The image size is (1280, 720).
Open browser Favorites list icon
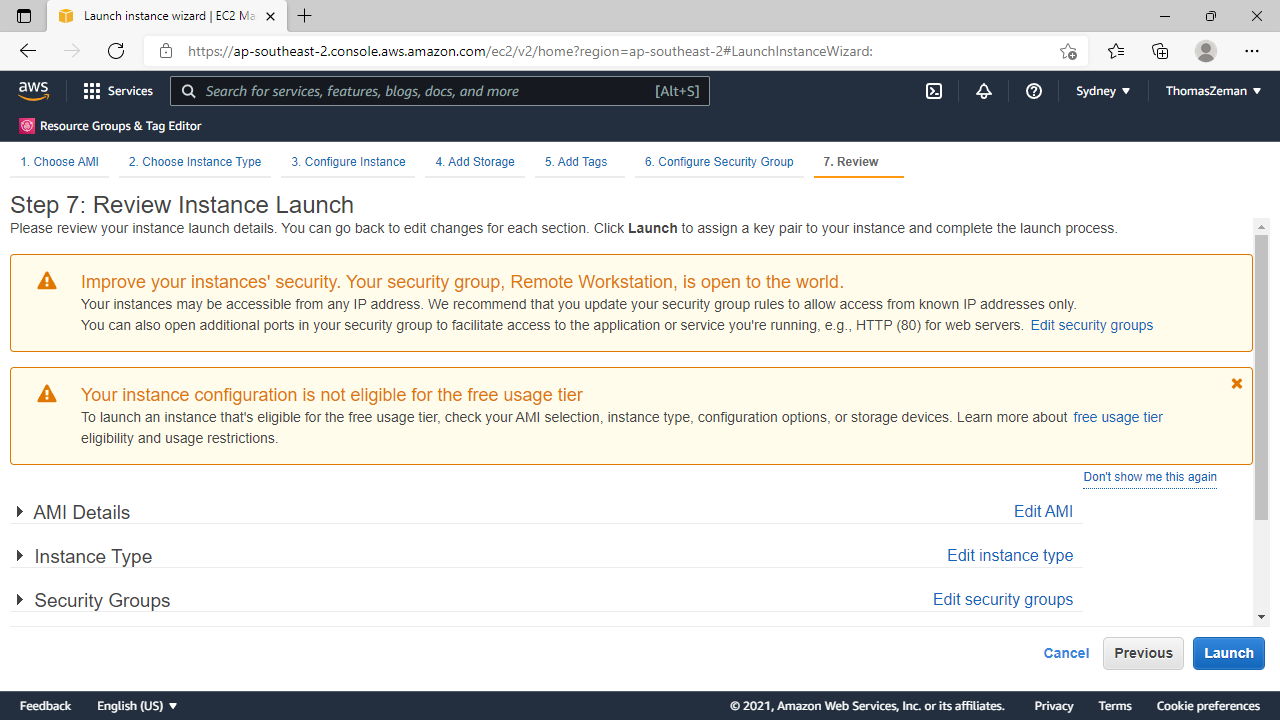point(1116,51)
